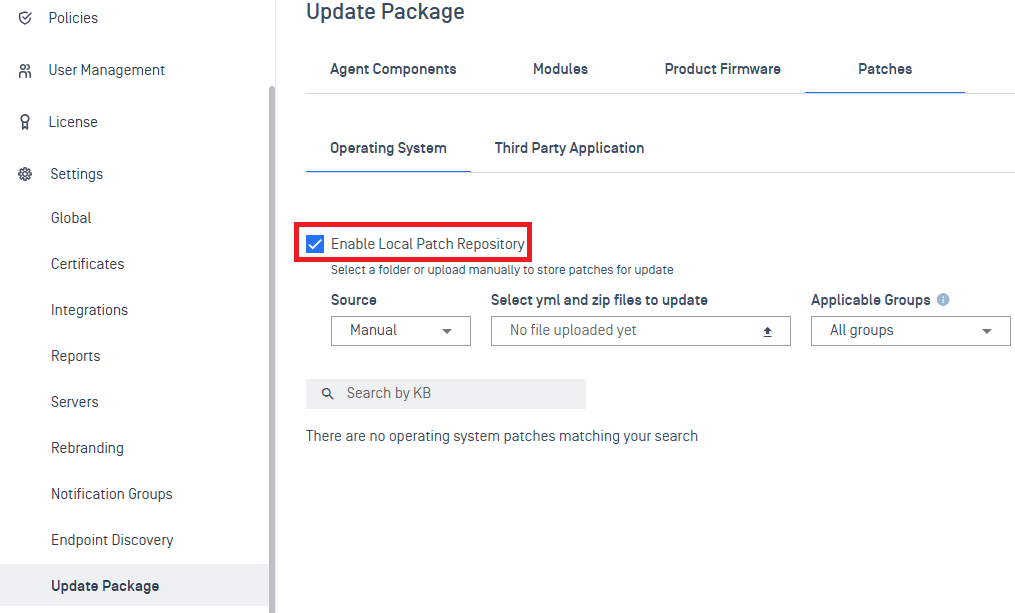This screenshot has height=613, width=1015.
Task: Disable the Enable Local Patch Repository checkbox
Action: coord(316,242)
